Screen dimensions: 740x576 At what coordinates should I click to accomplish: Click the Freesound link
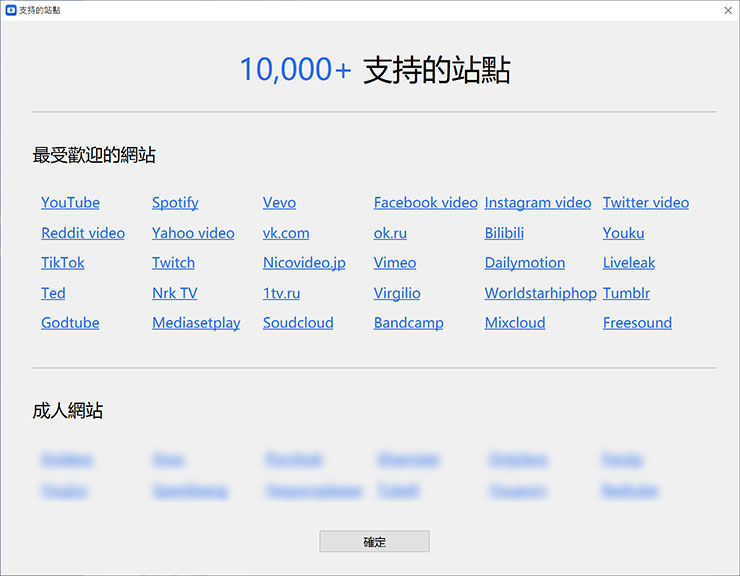tap(638, 323)
